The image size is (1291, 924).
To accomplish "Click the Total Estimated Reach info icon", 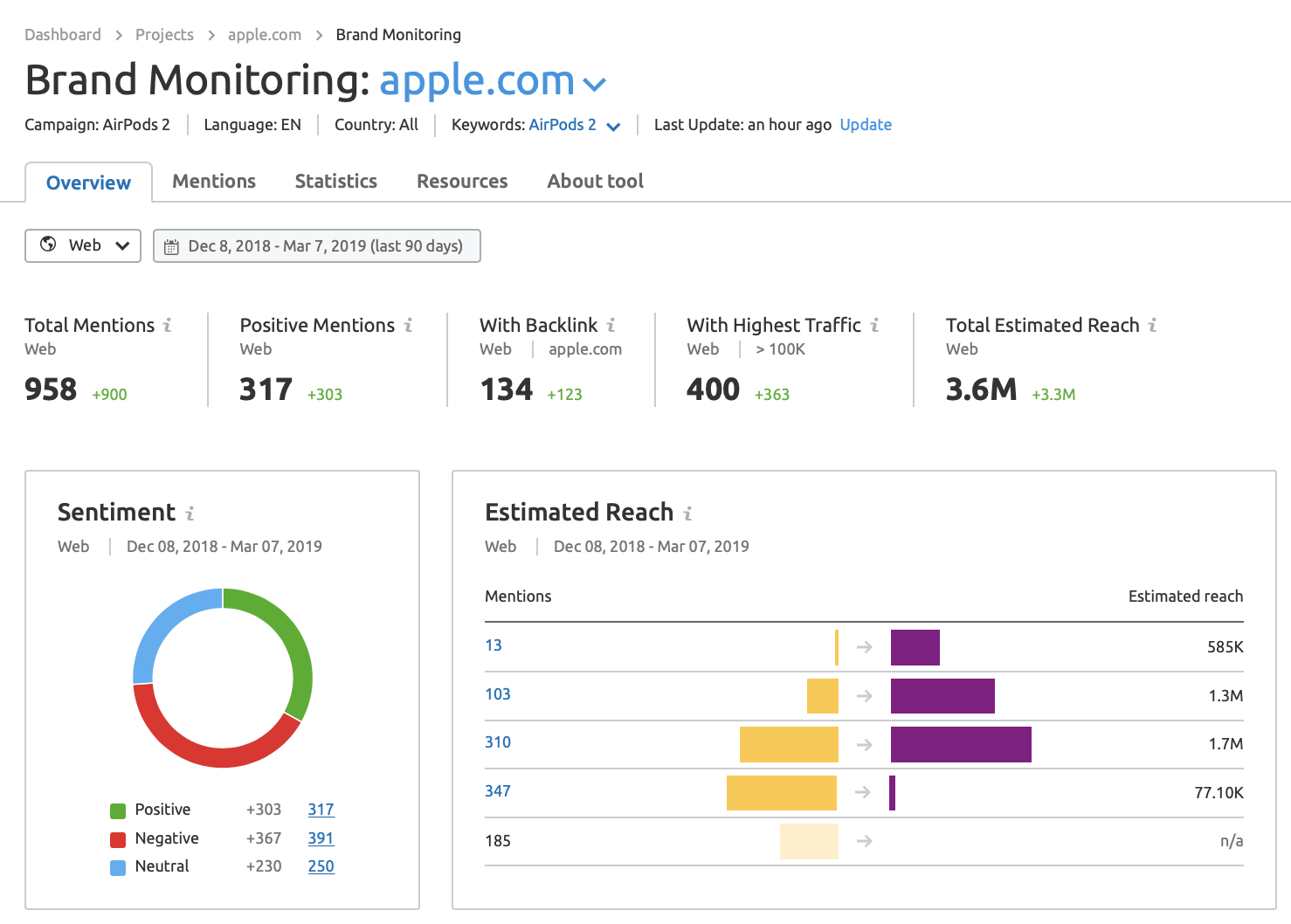I will 1153,325.
